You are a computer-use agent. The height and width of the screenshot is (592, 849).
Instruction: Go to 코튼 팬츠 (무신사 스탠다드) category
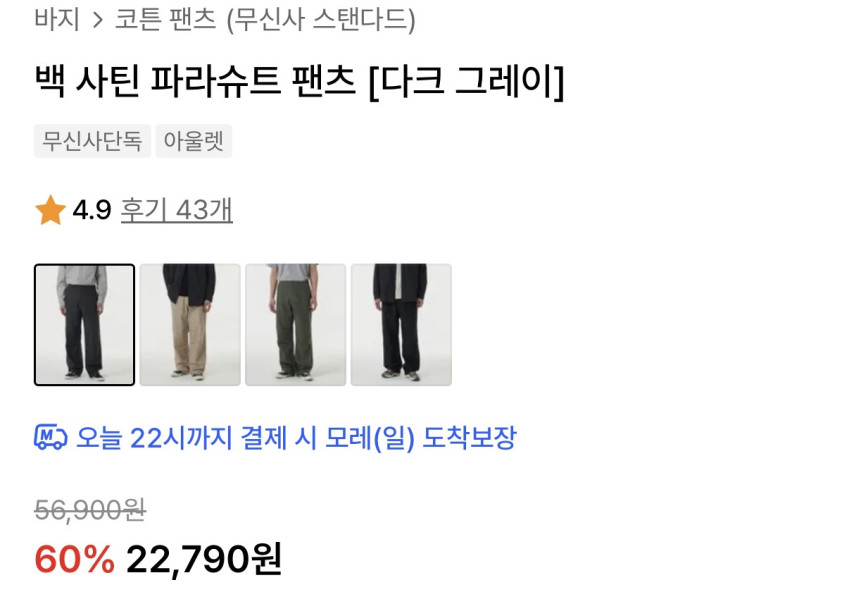point(265,20)
